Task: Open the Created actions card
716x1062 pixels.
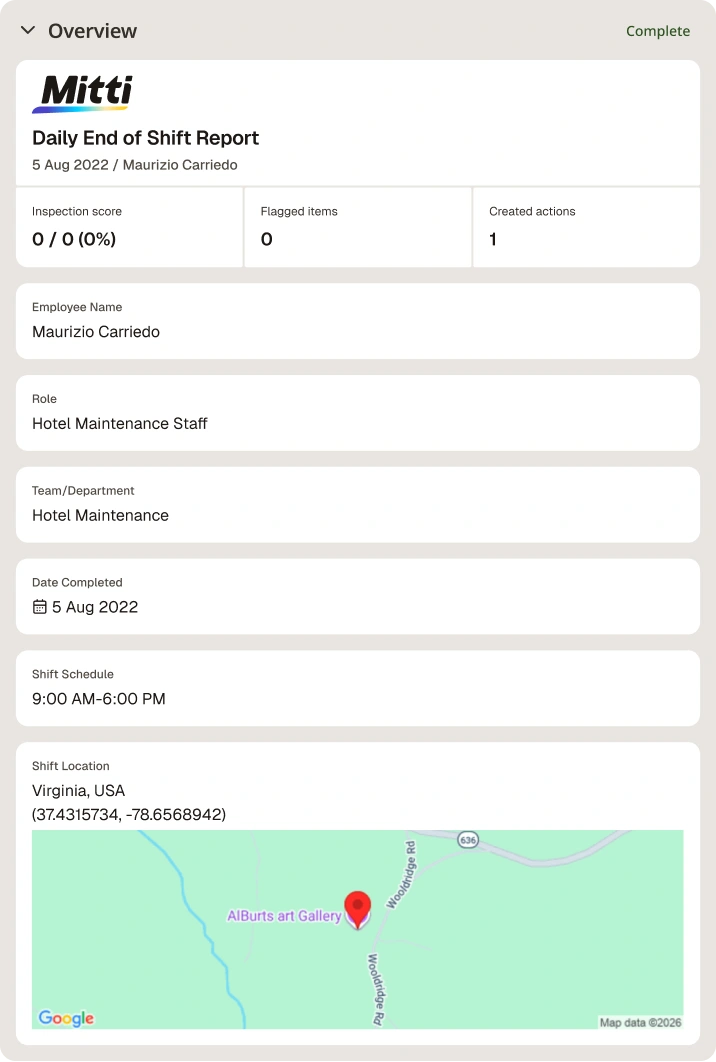Action: 587,227
